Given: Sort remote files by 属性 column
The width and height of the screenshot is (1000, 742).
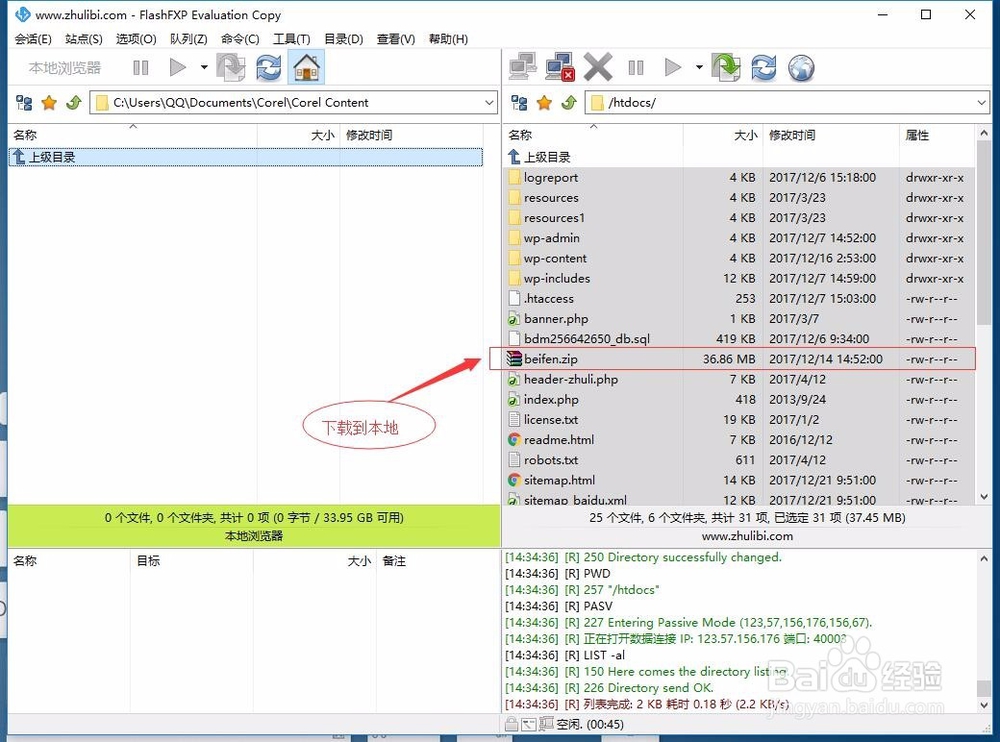Looking at the screenshot, I should (x=937, y=135).
